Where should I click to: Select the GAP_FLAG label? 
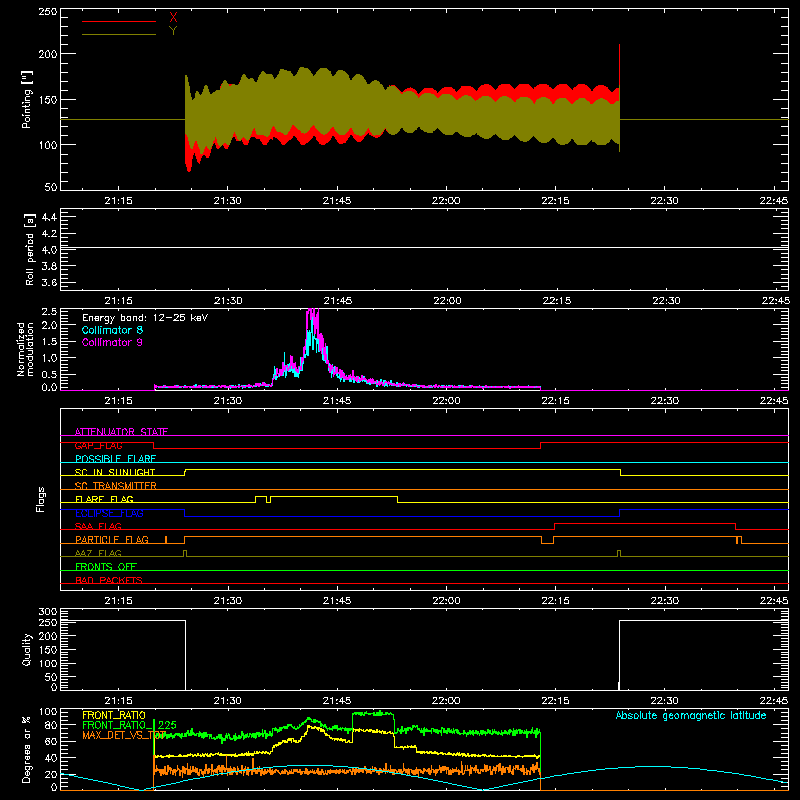point(98,445)
